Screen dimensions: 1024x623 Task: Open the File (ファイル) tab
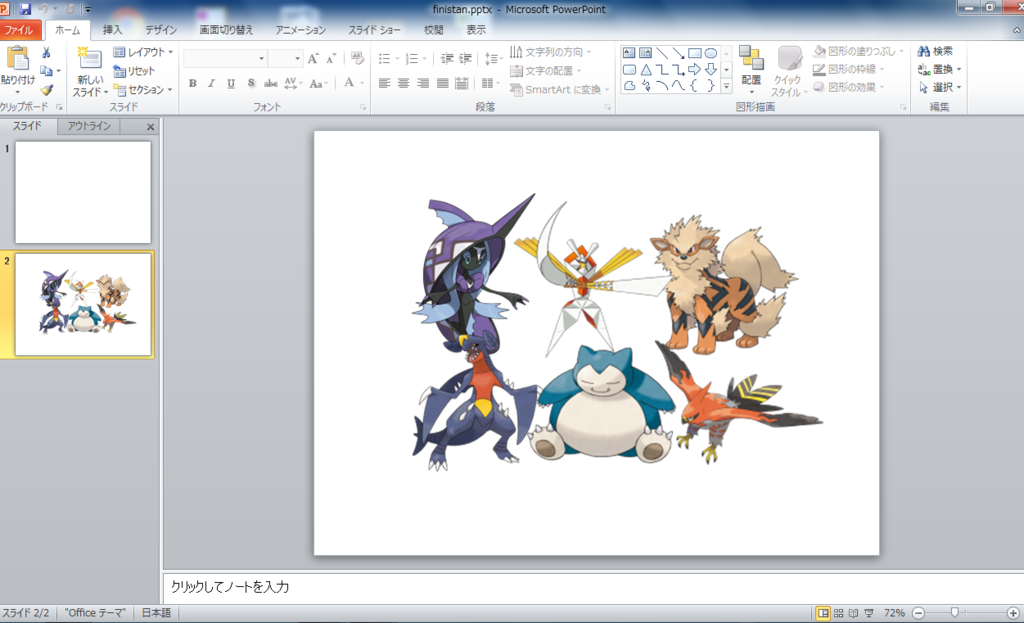[20, 30]
